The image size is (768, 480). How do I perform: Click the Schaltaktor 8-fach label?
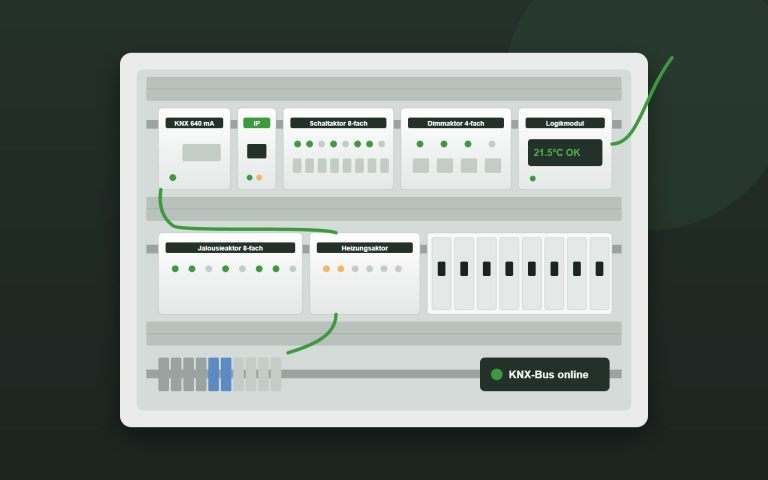coord(338,123)
